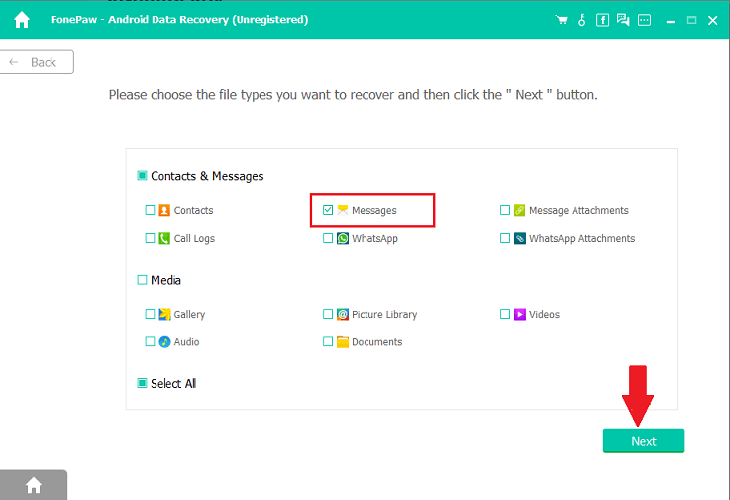Tick the Documents checkbox
The height and width of the screenshot is (500, 730).
[328, 341]
